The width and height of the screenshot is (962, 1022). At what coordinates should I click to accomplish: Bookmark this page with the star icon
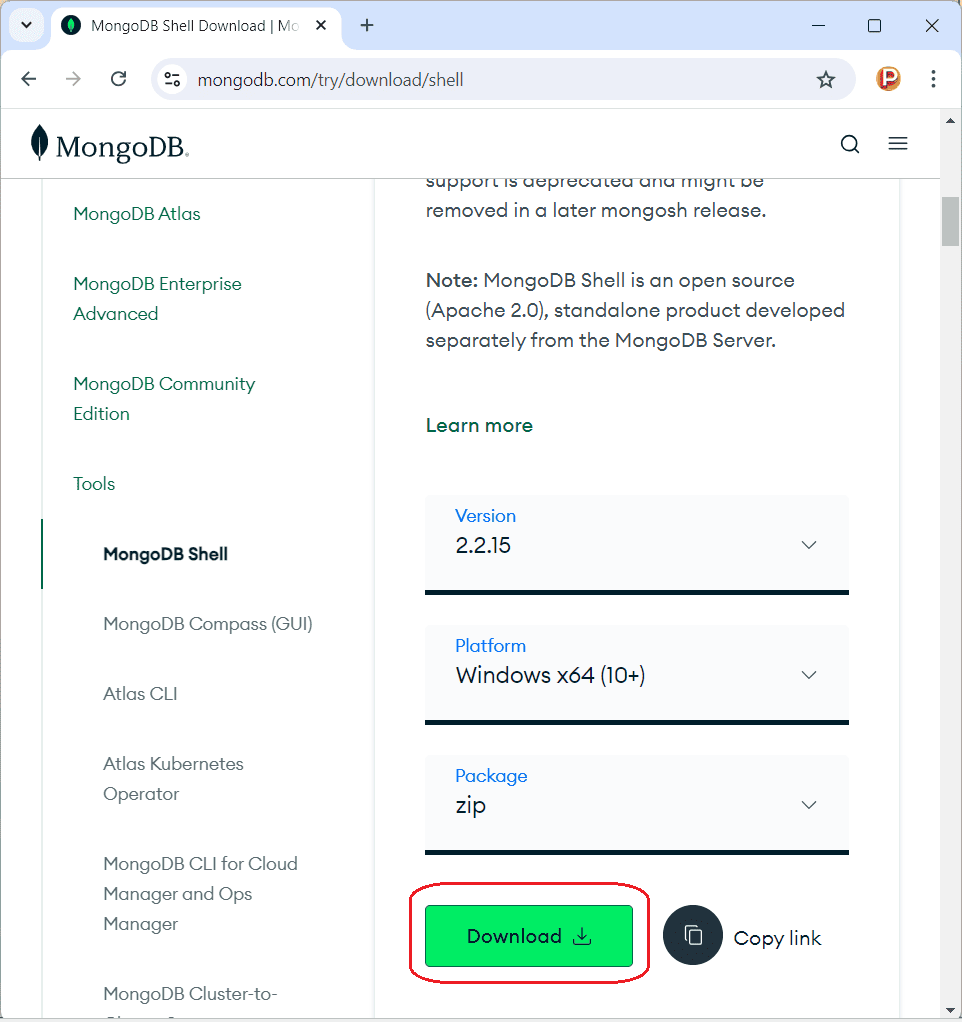[x=826, y=80]
